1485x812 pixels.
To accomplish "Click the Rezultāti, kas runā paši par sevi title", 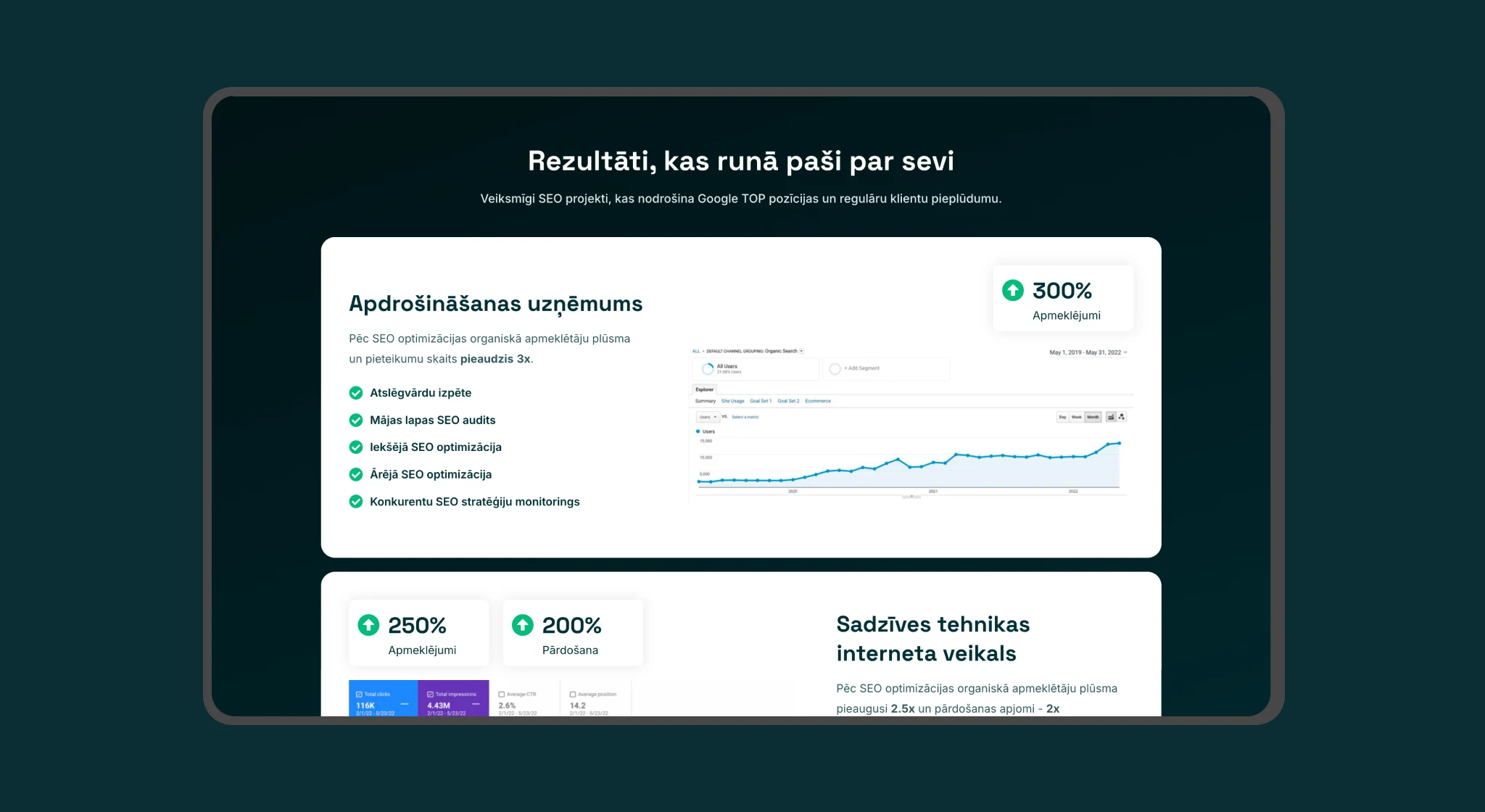I will (x=741, y=161).
